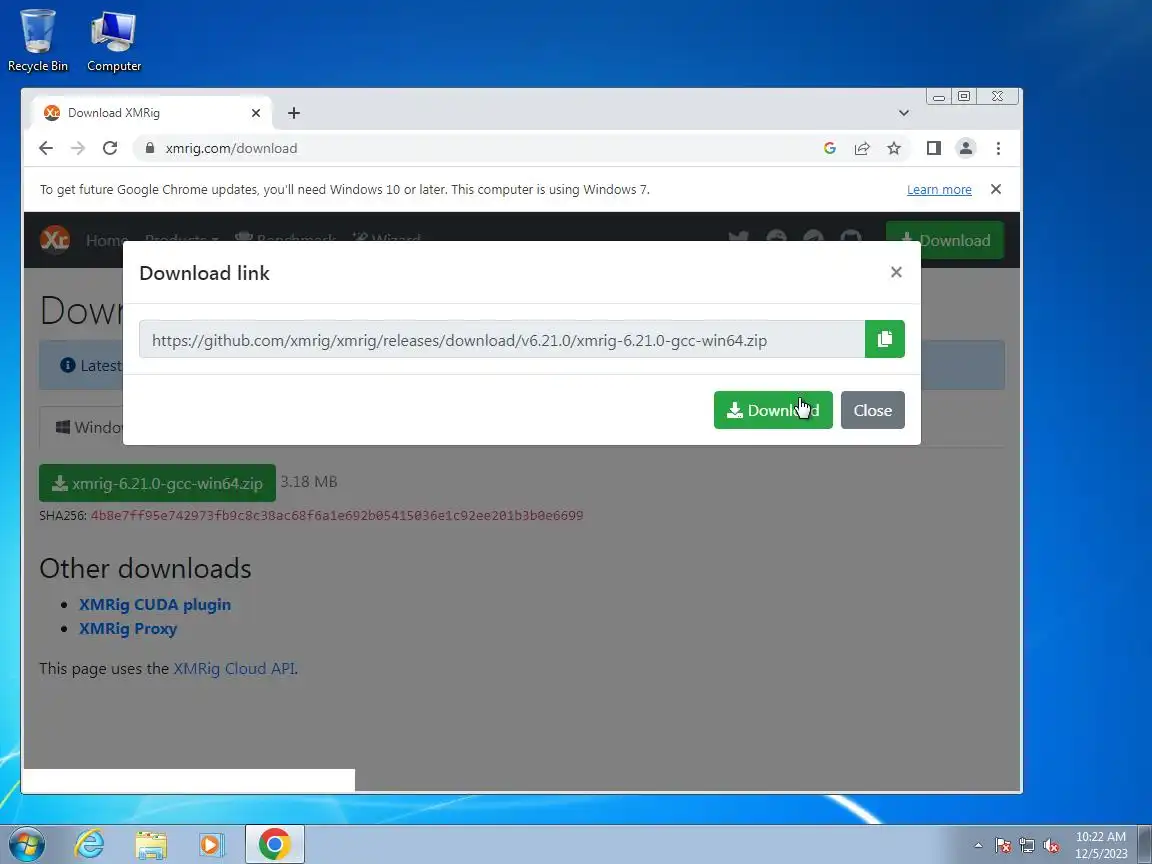Open the XMRig Cloud API link
The width and height of the screenshot is (1152, 864).
tap(234, 669)
